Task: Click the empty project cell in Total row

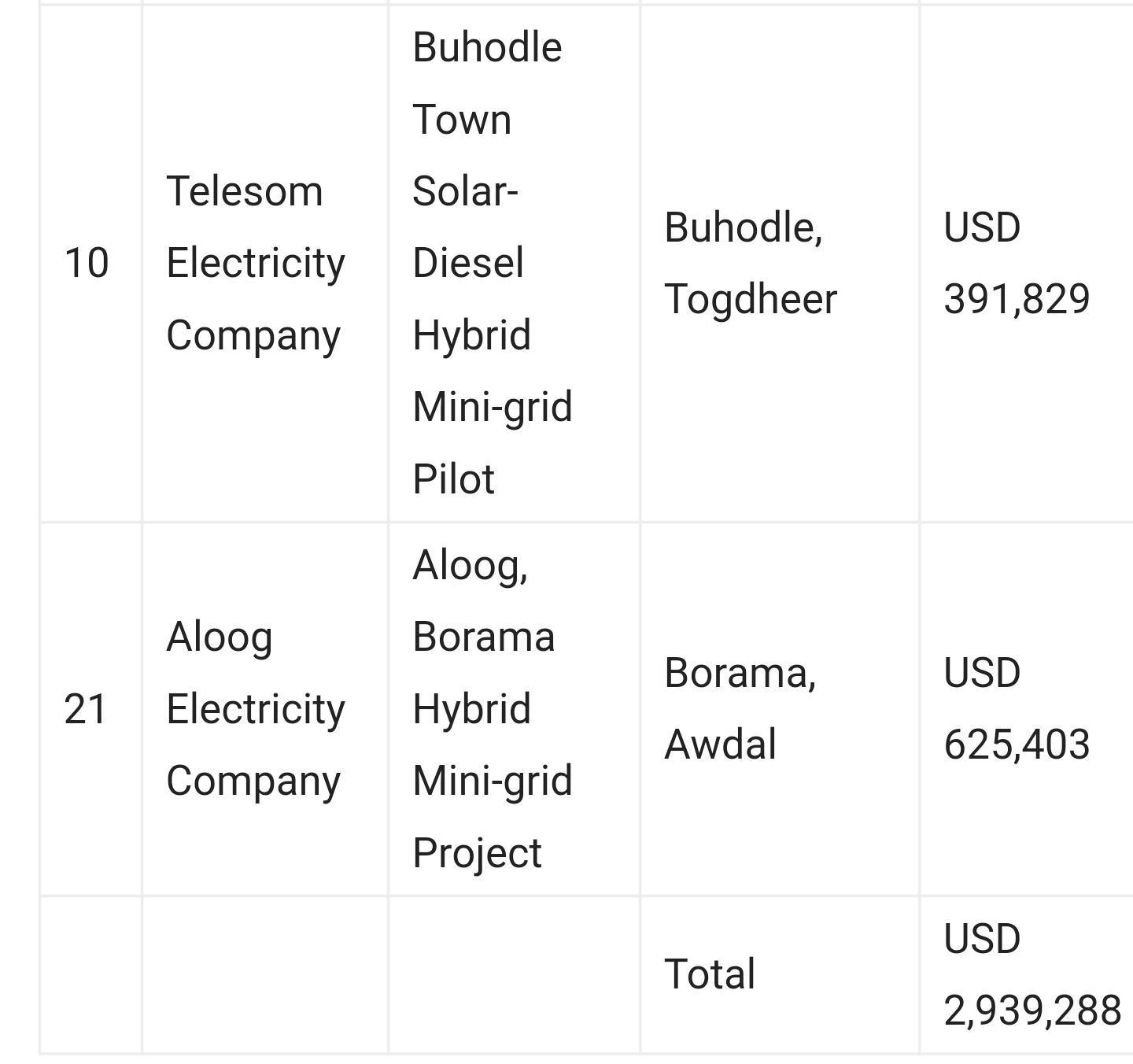Action: point(514,974)
